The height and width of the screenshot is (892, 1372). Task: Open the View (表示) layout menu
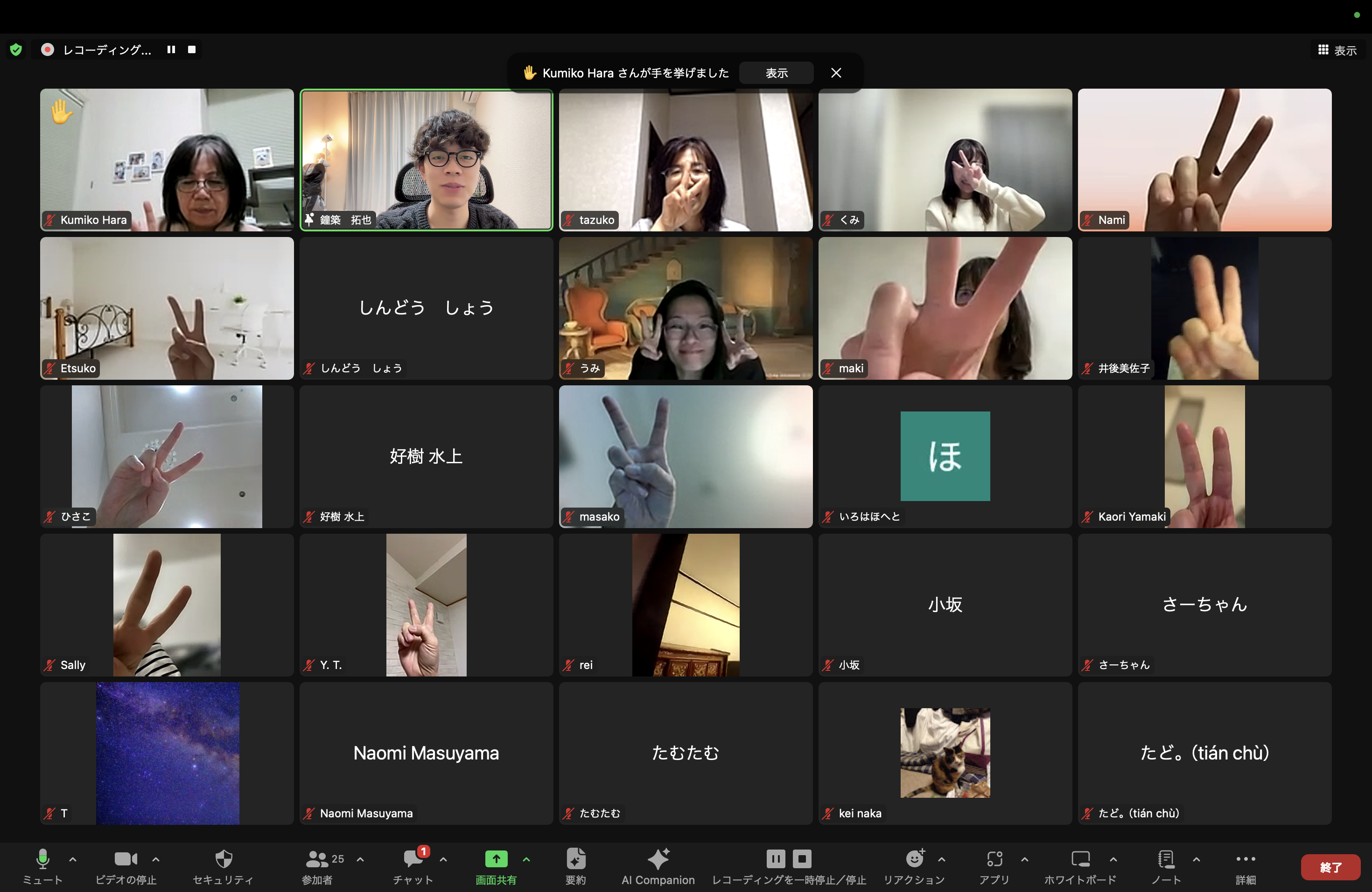tap(1337, 50)
